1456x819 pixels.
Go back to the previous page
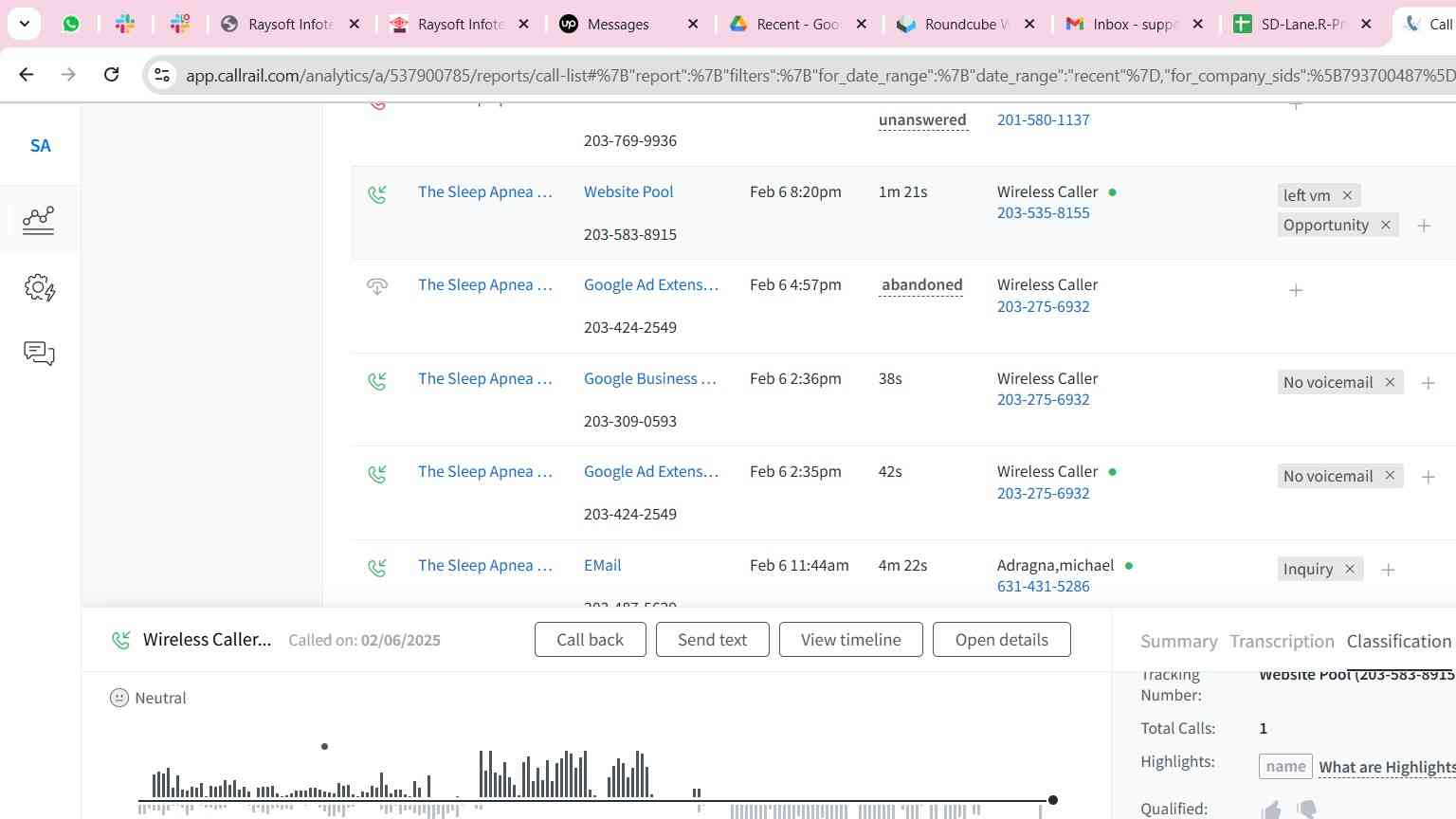pyautogui.click(x=27, y=74)
